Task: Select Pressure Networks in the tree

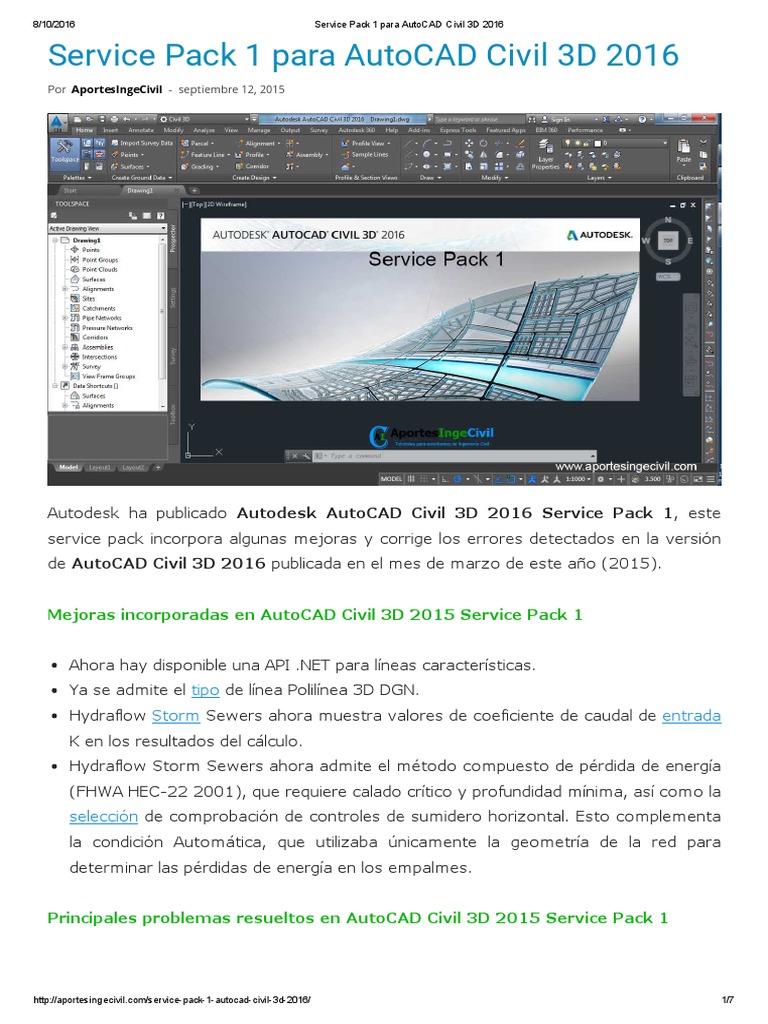Action: point(107,328)
